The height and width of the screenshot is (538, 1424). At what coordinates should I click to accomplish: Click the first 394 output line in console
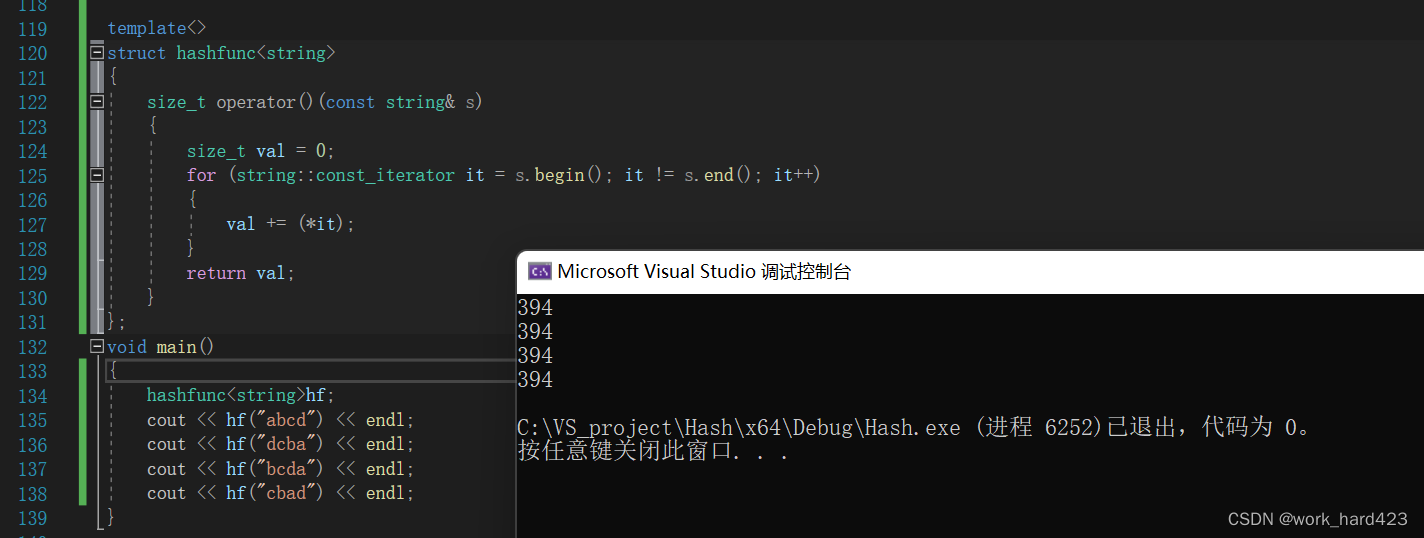(535, 308)
